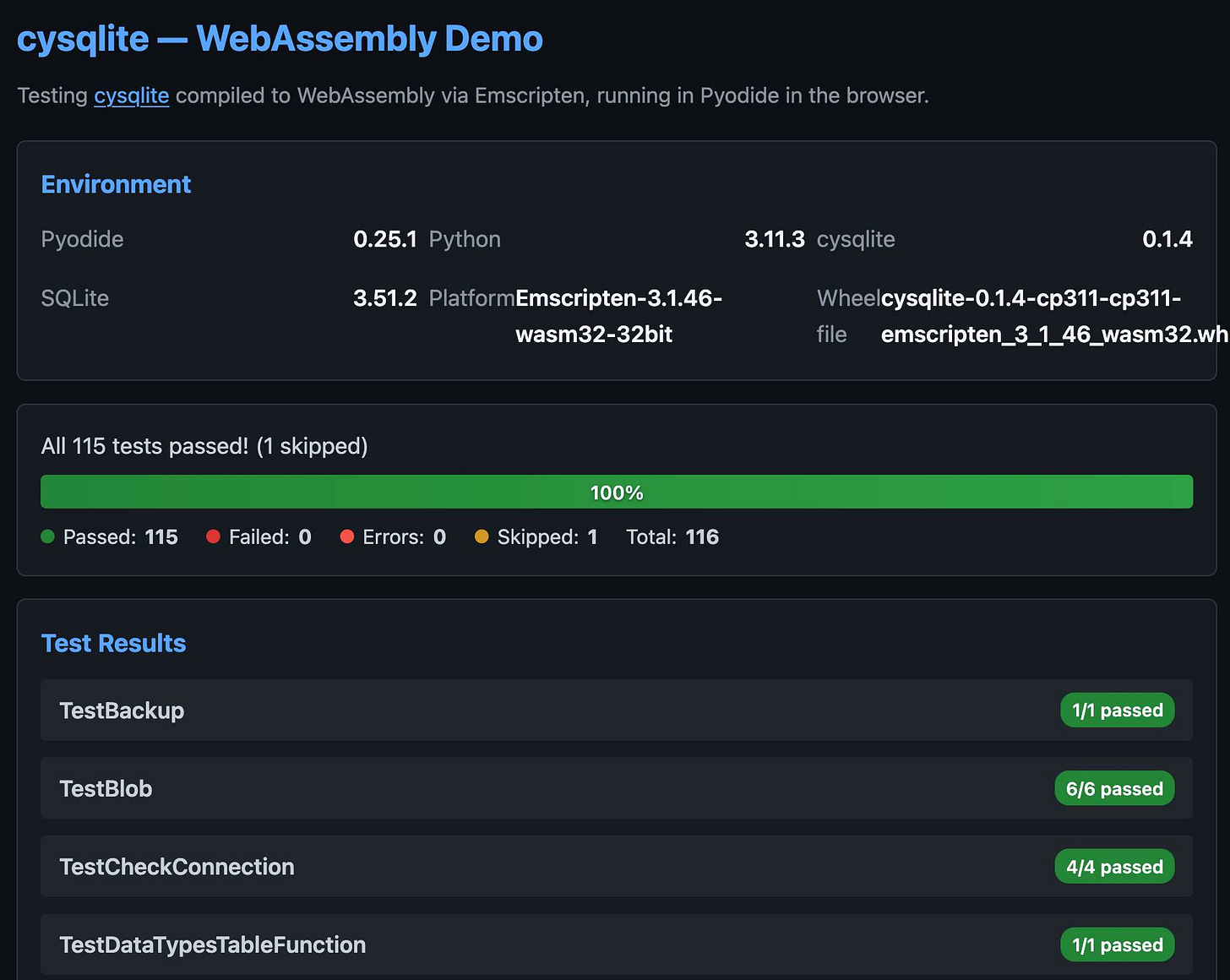Click the red Failed status dot

click(x=213, y=536)
